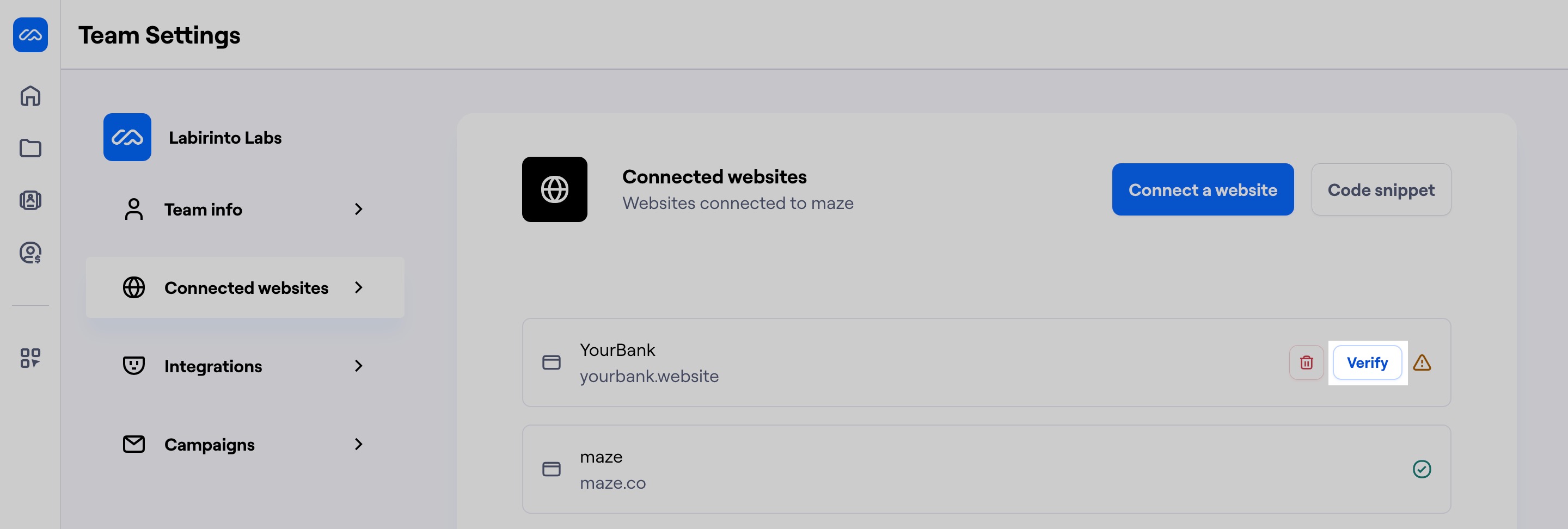This screenshot has height=529, width=1568.
Task: Click the apps grid icon at sidebar bottom
Action: [x=30, y=359]
